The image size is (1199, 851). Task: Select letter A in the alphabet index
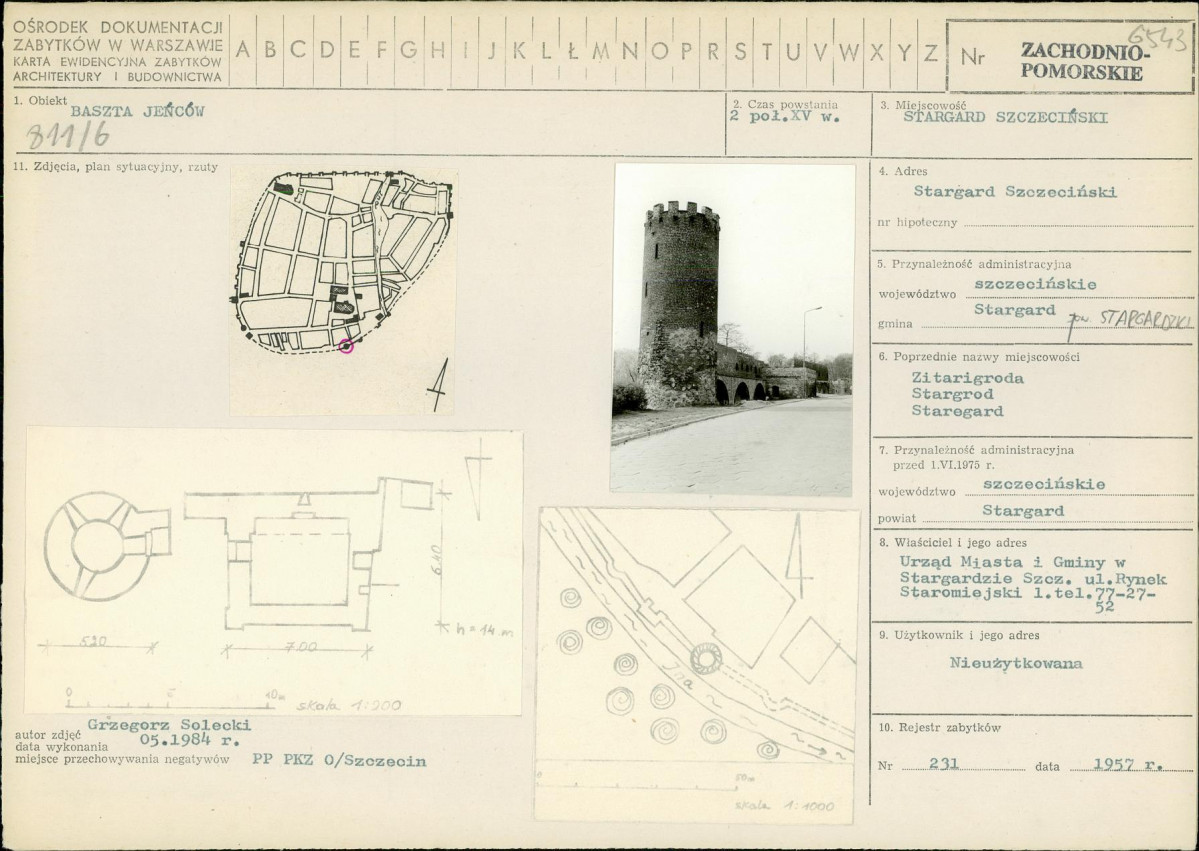coord(242,50)
